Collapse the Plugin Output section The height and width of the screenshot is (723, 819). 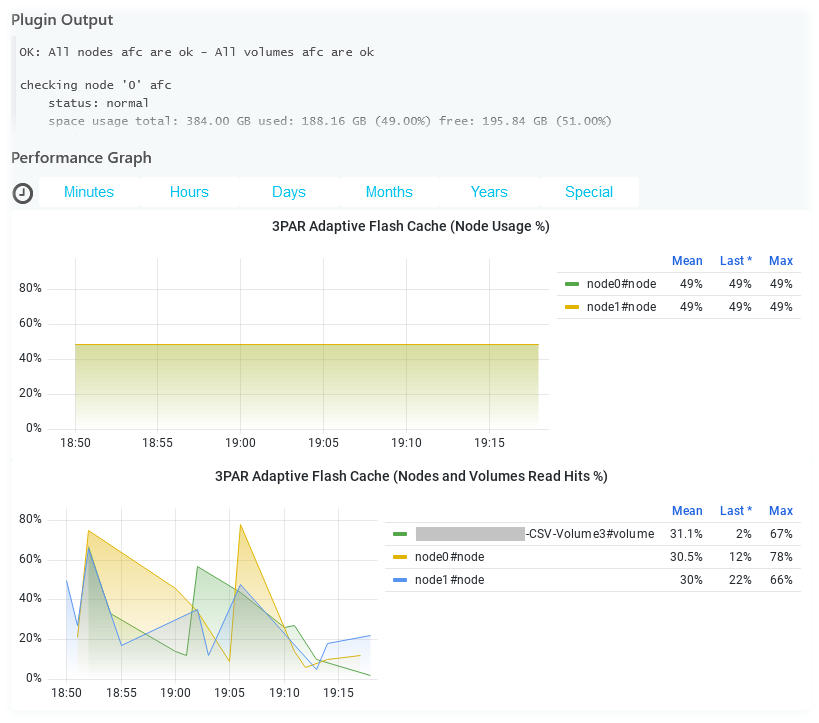(x=62, y=20)
